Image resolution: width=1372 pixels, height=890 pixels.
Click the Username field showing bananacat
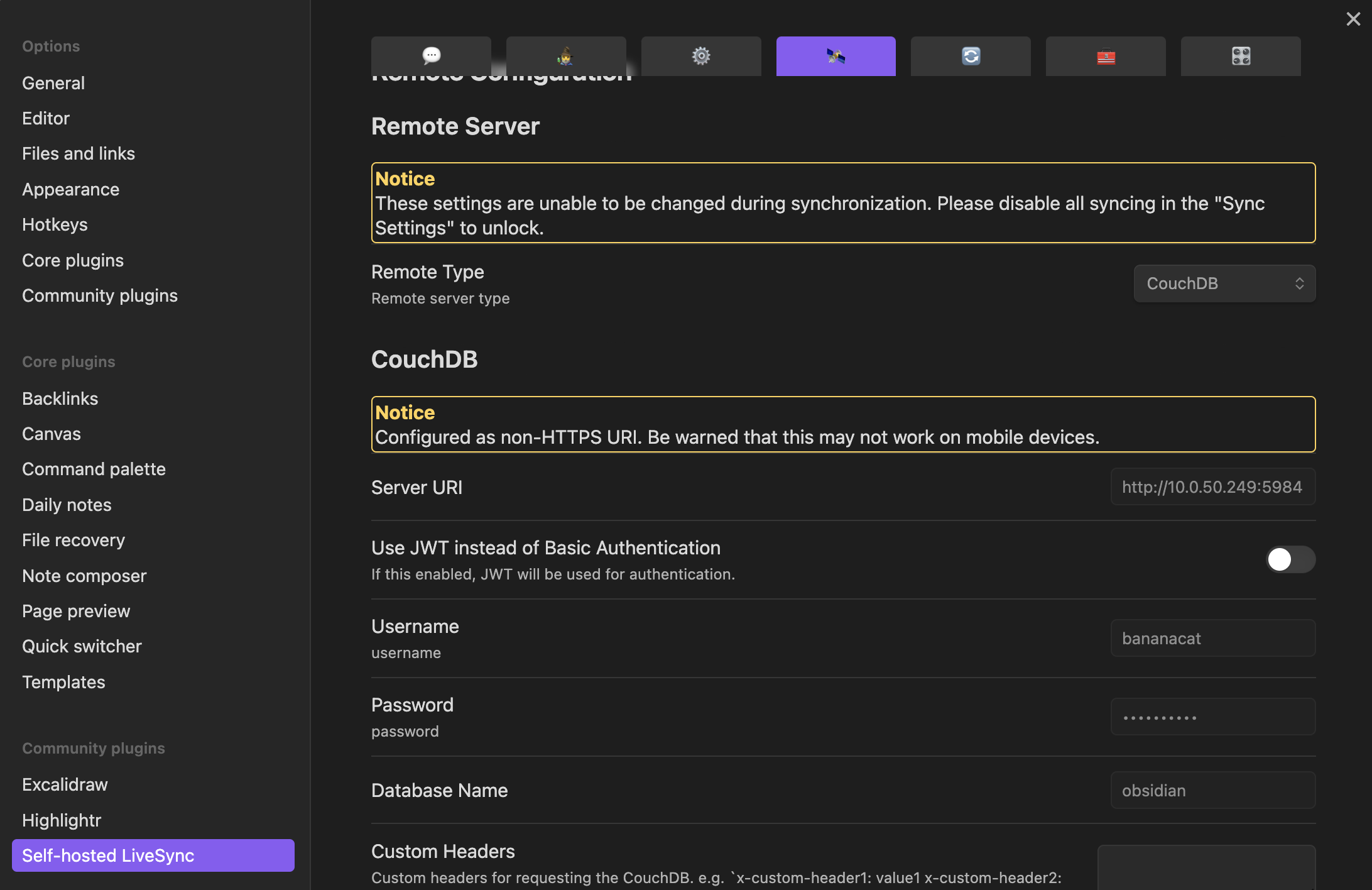point(1212,639)
